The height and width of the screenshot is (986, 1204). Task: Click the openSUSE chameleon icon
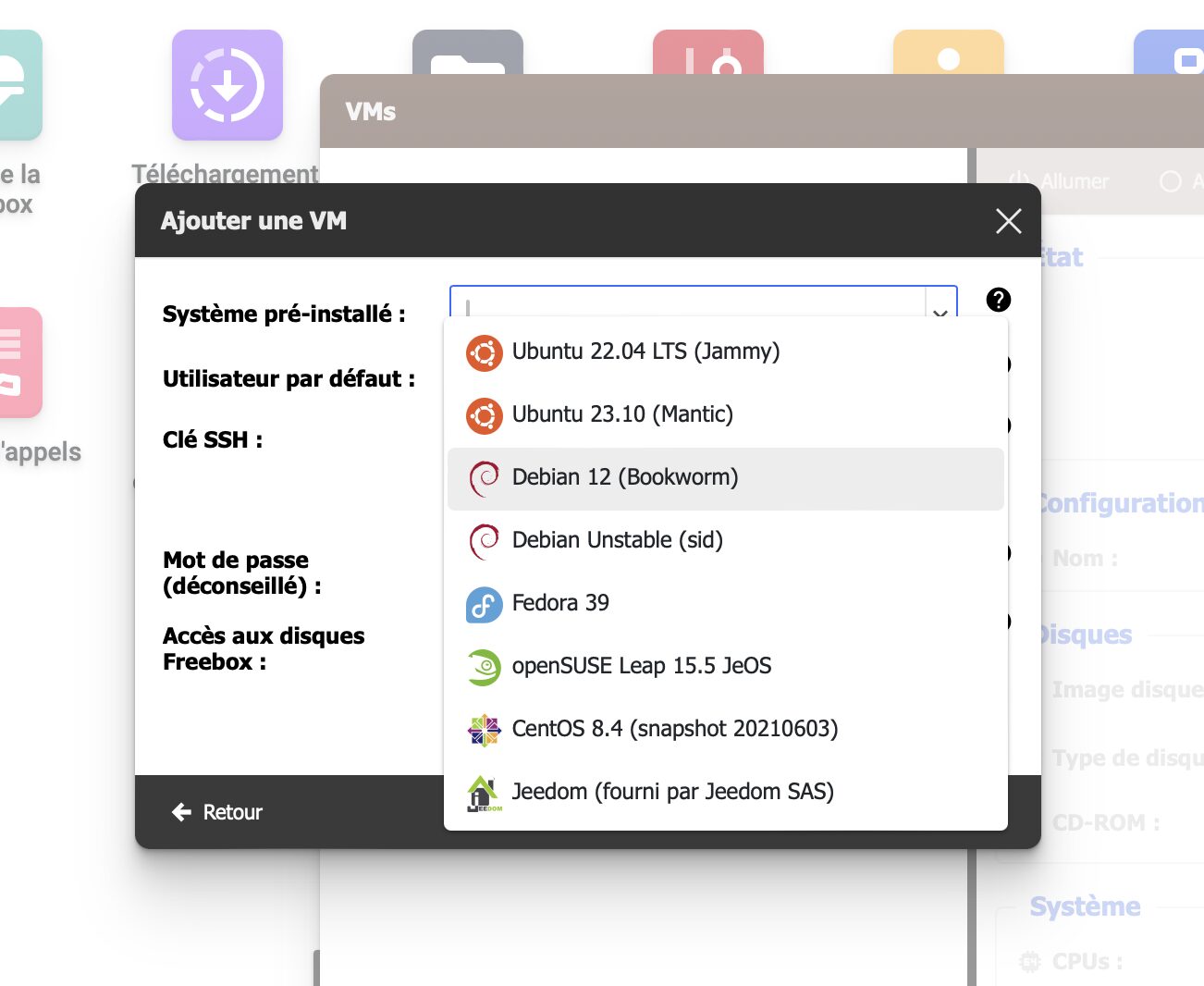pyautogui.click(x=484, y=667)
